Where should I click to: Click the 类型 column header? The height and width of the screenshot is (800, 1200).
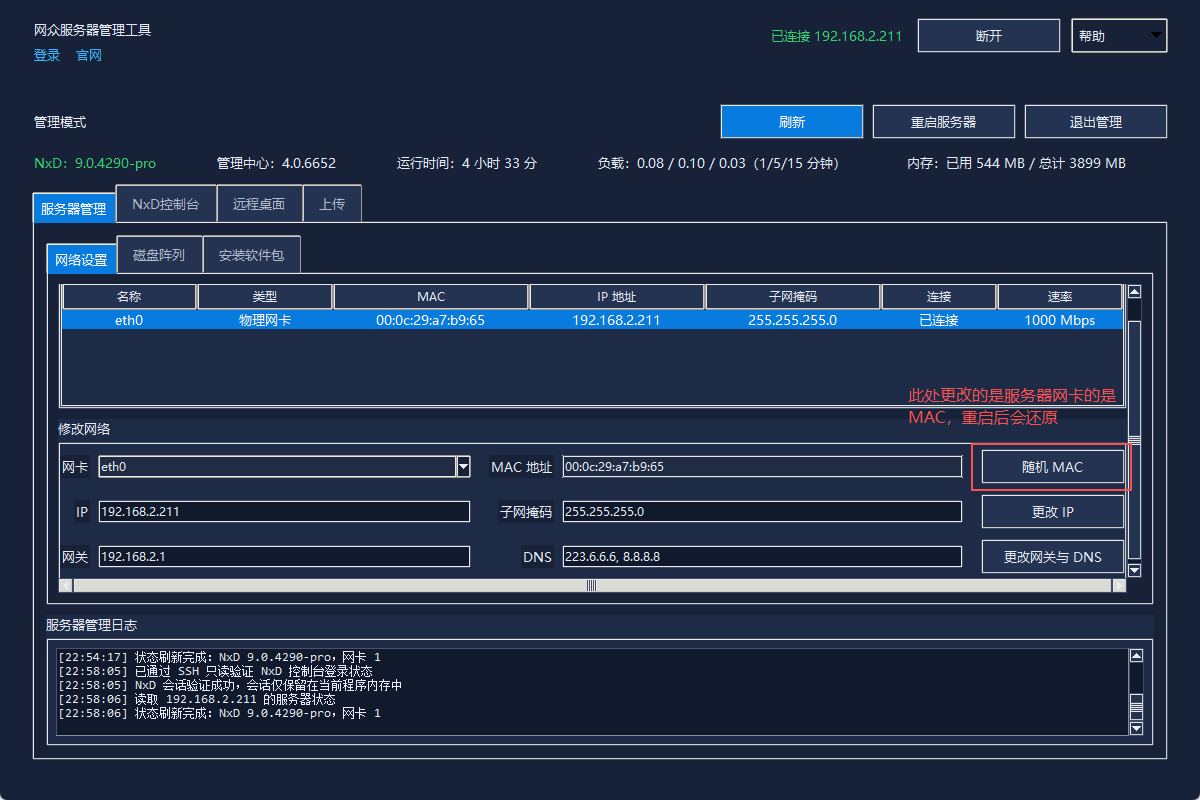[265, 297]
